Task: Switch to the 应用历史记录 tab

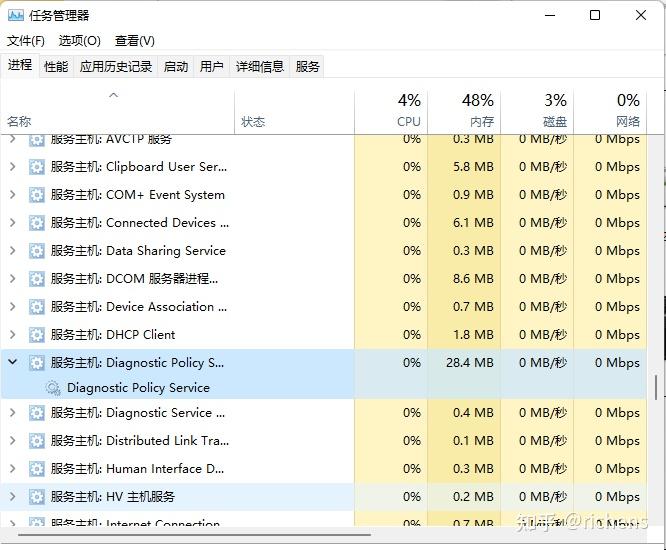Action: pos(116,67)
